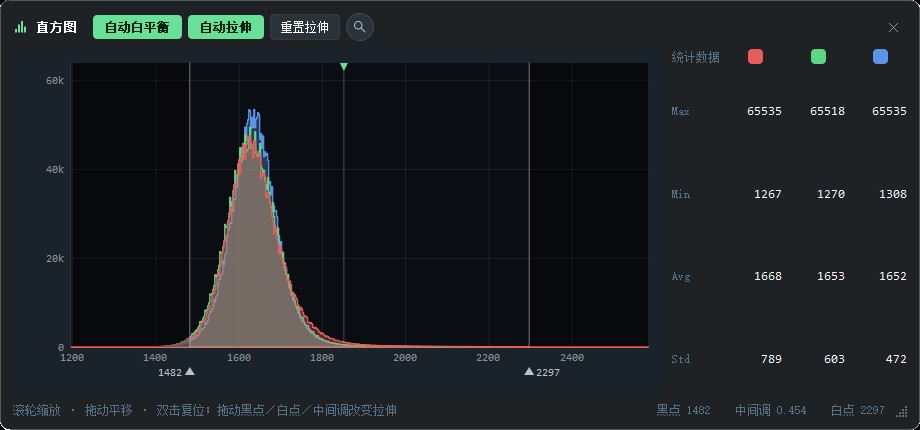
Task: Toggle 自动拉伸 auto stretch
Action: 226,27
